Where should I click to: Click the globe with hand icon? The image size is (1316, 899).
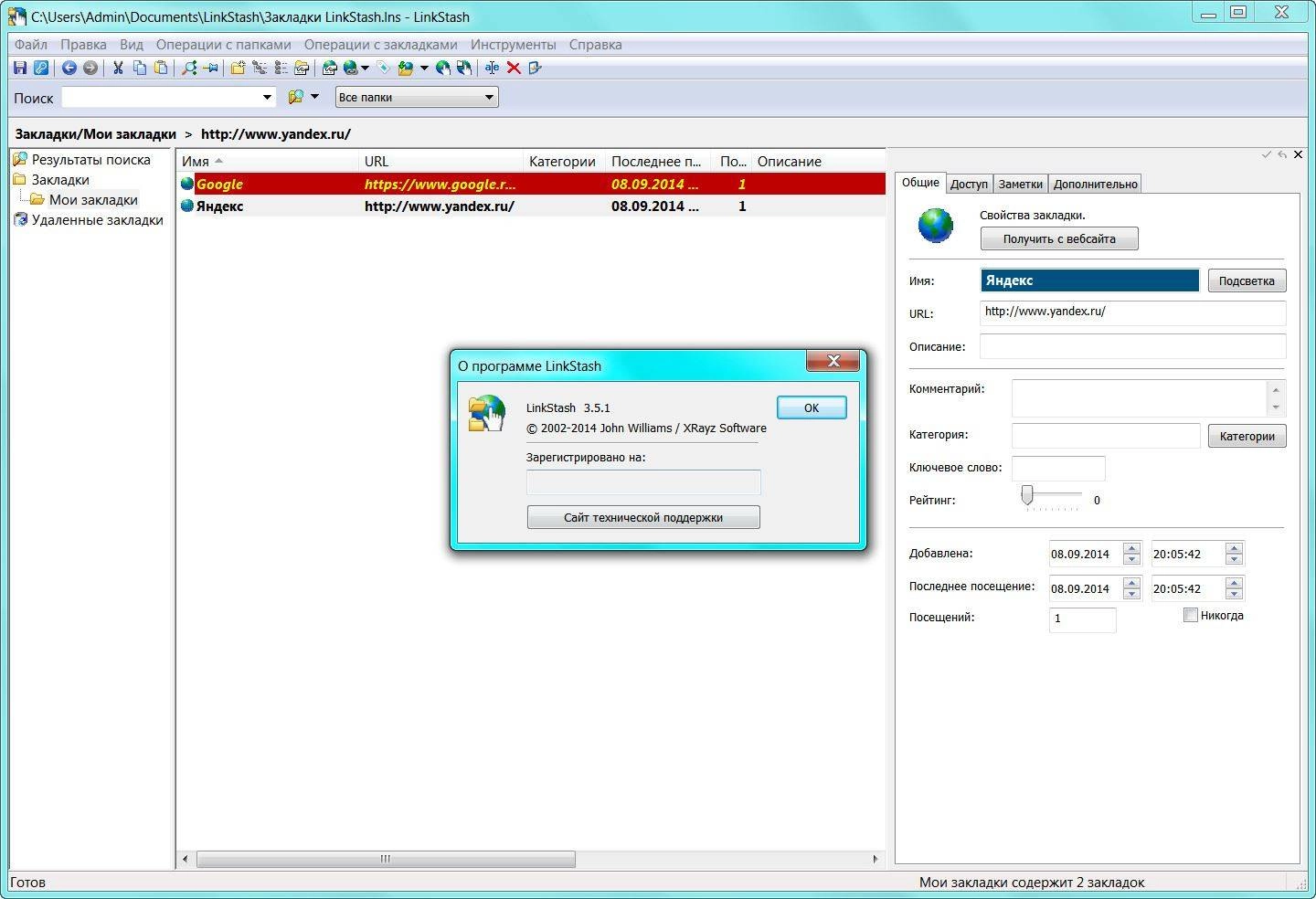443,68
